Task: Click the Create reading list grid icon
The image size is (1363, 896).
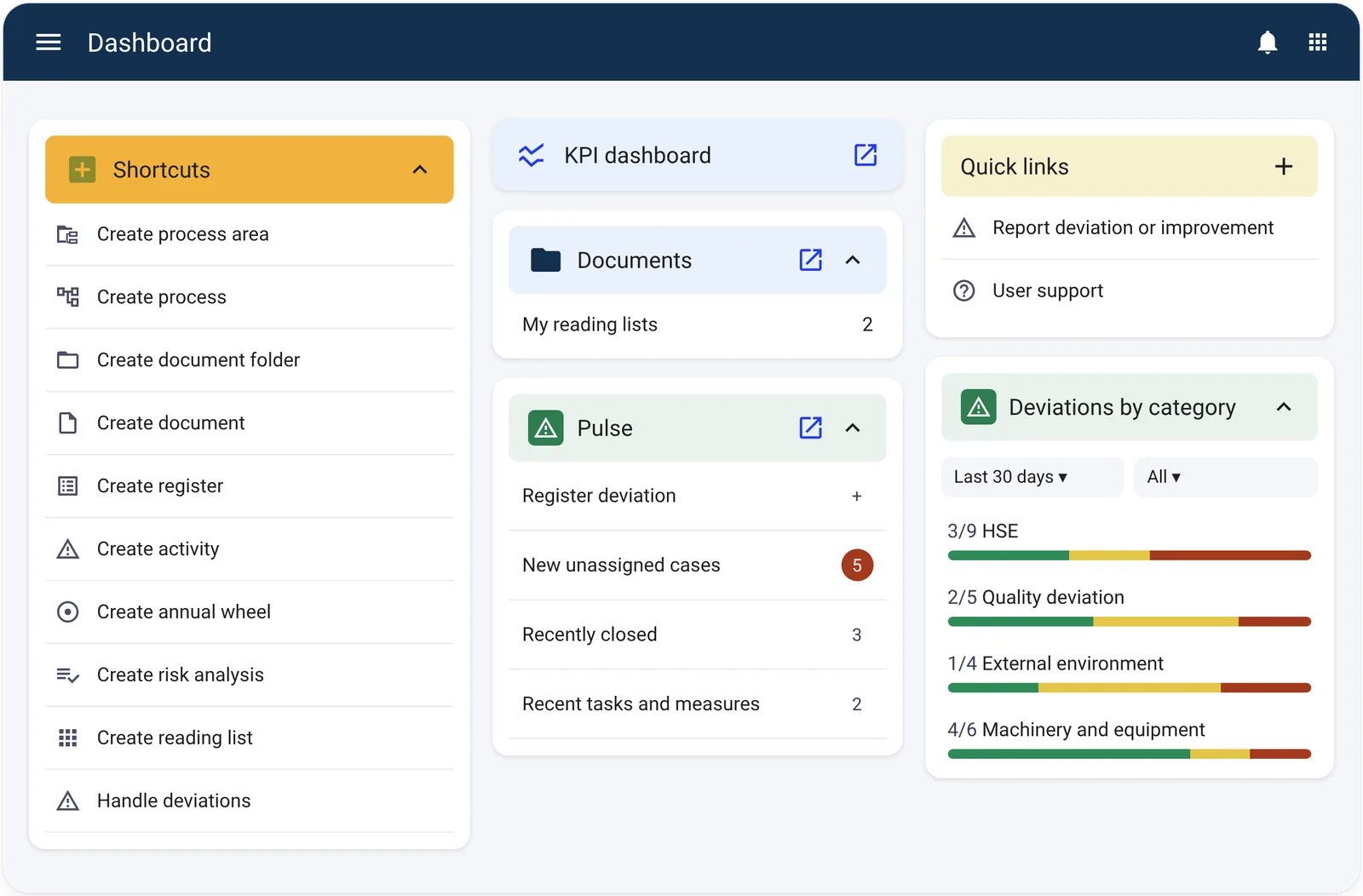Action: 67,738
